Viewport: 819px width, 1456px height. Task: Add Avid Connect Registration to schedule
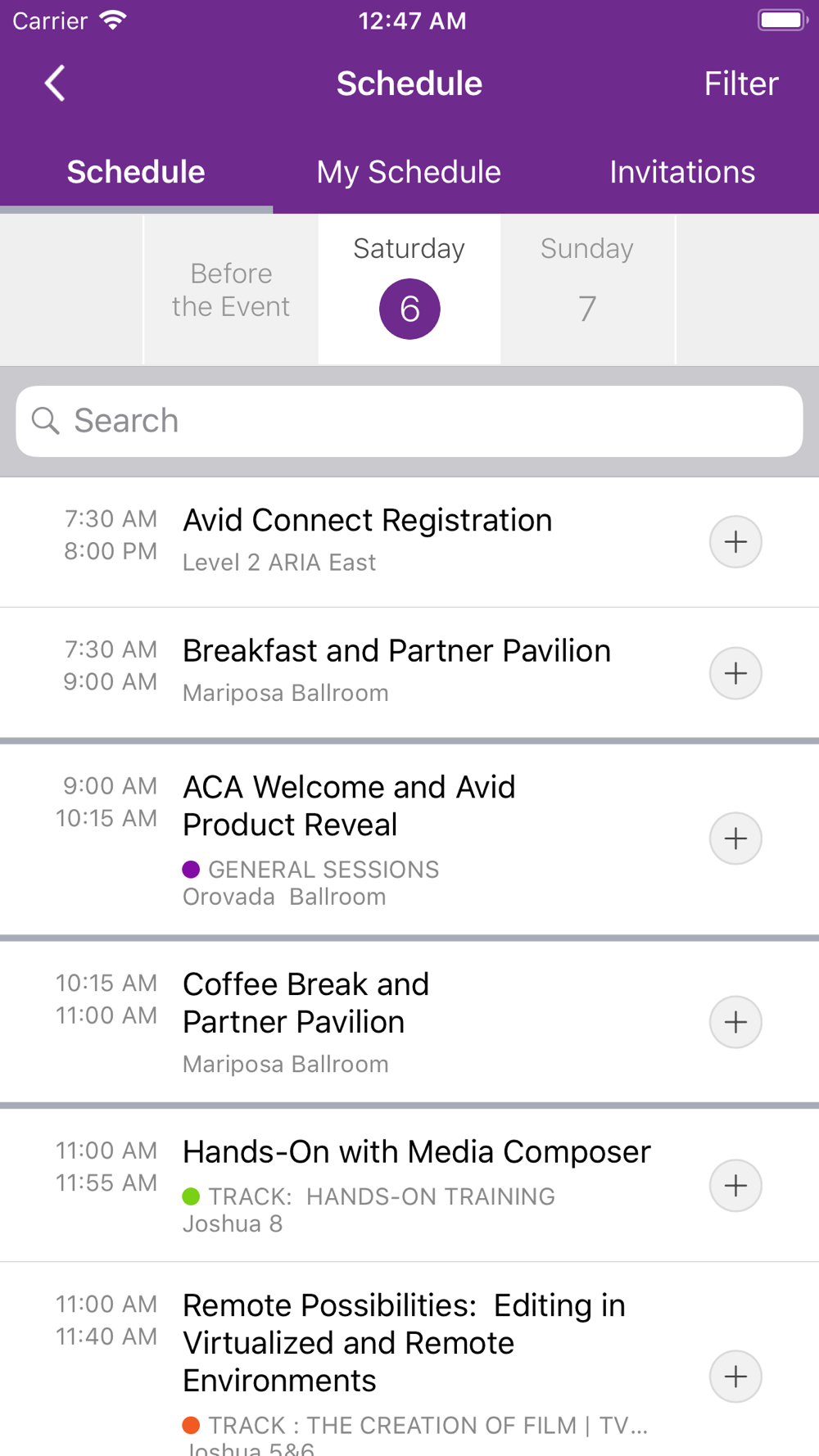pos(735,542)
